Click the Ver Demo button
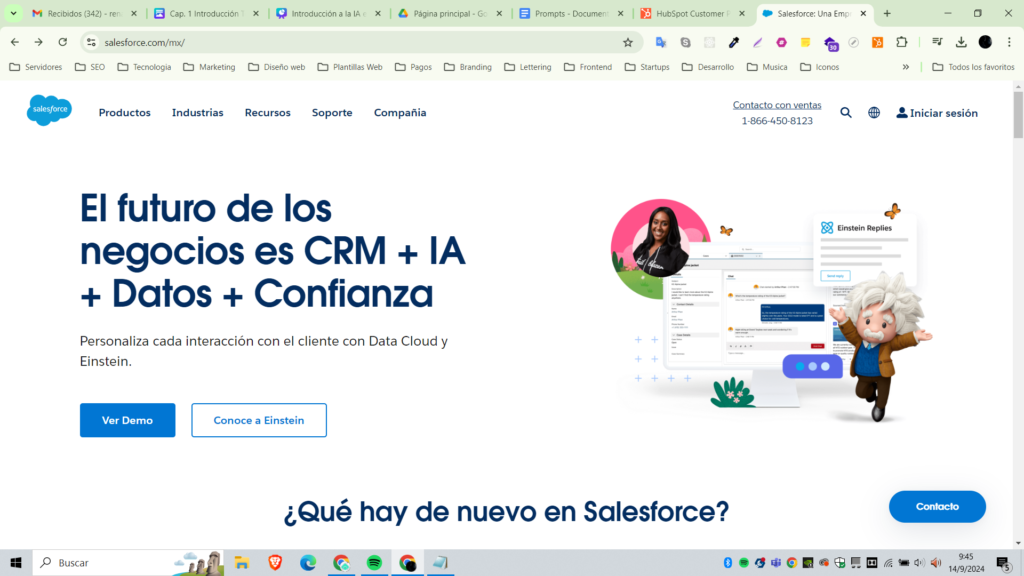Viewport: 1024px width, 576px height. [127, 420]
